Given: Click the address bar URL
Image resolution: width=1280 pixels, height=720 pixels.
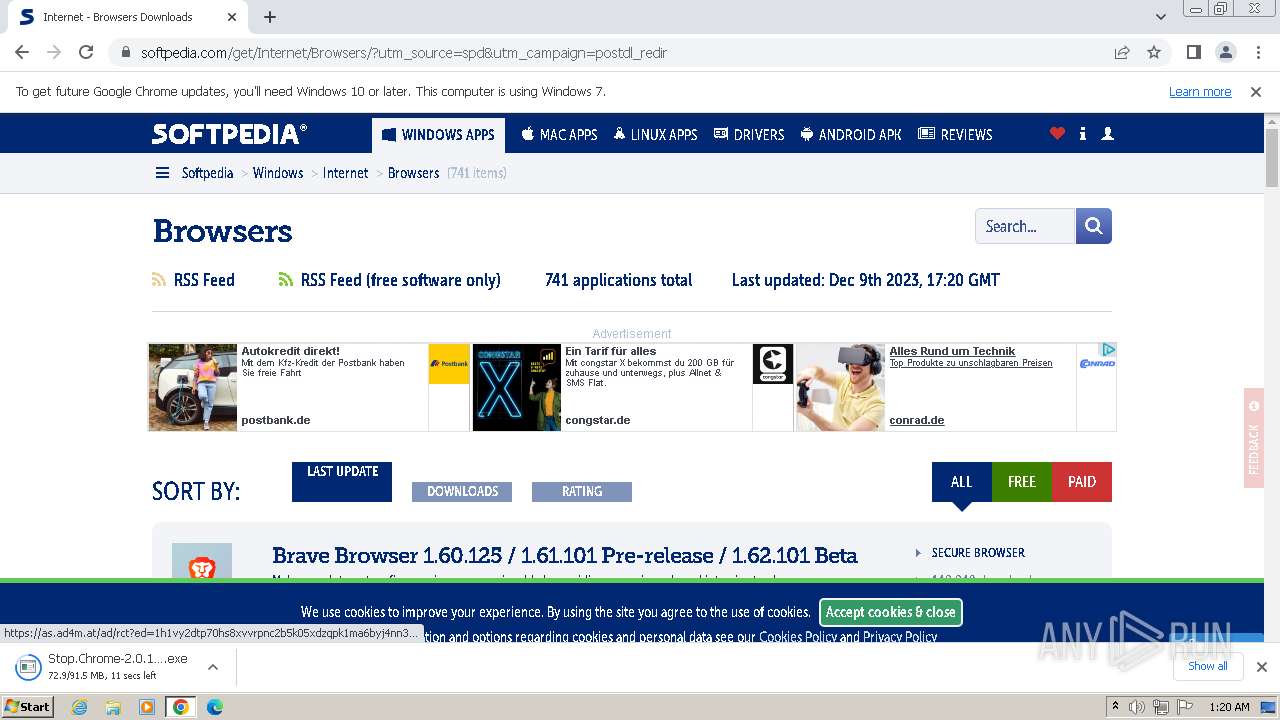Looking at the screenshot, I should click(x=403, y=53).
